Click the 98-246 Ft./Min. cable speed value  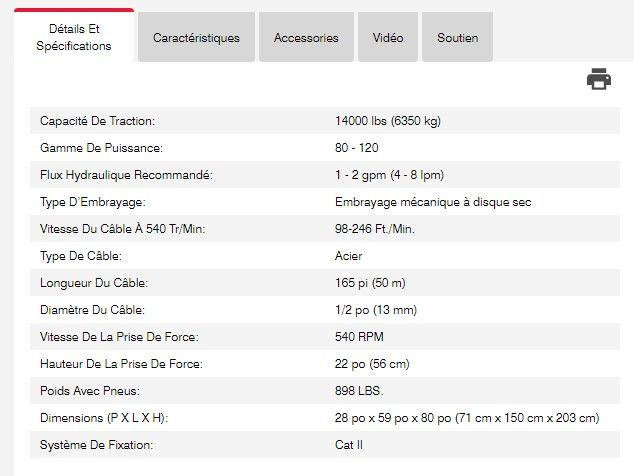pyautogui.click(x=375, y=229)
